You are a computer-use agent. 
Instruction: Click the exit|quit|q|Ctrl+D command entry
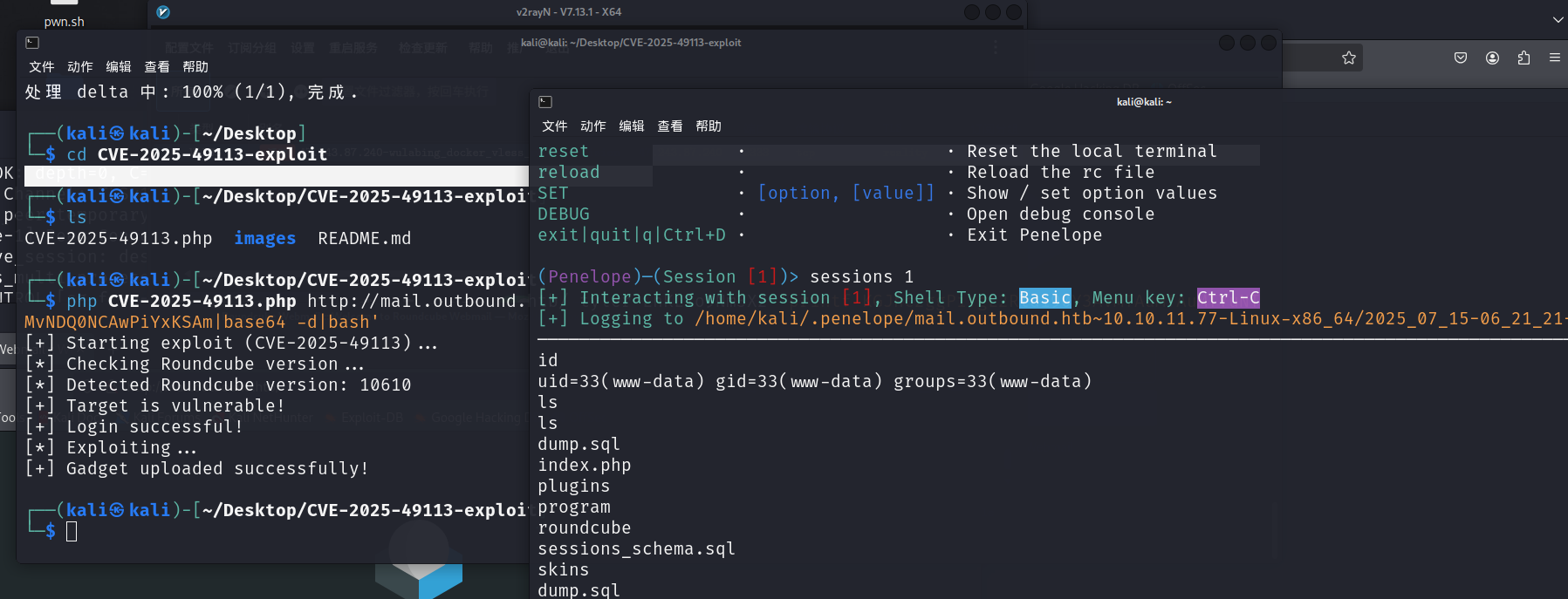631,235
